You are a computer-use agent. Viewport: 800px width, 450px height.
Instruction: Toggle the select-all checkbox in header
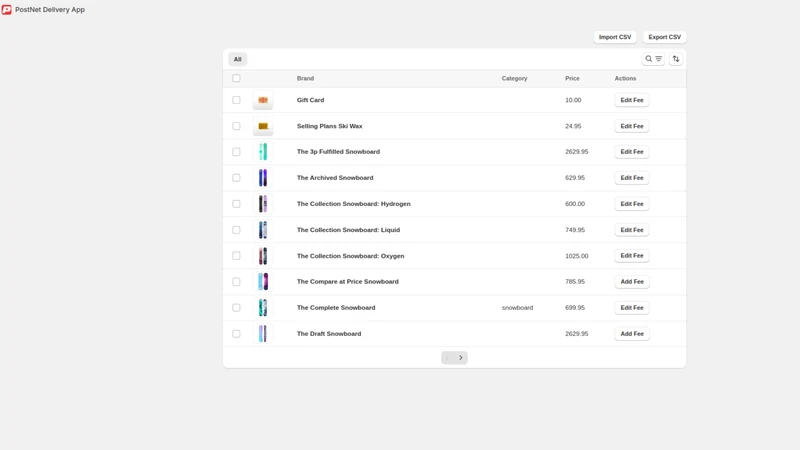click(236, 78)
